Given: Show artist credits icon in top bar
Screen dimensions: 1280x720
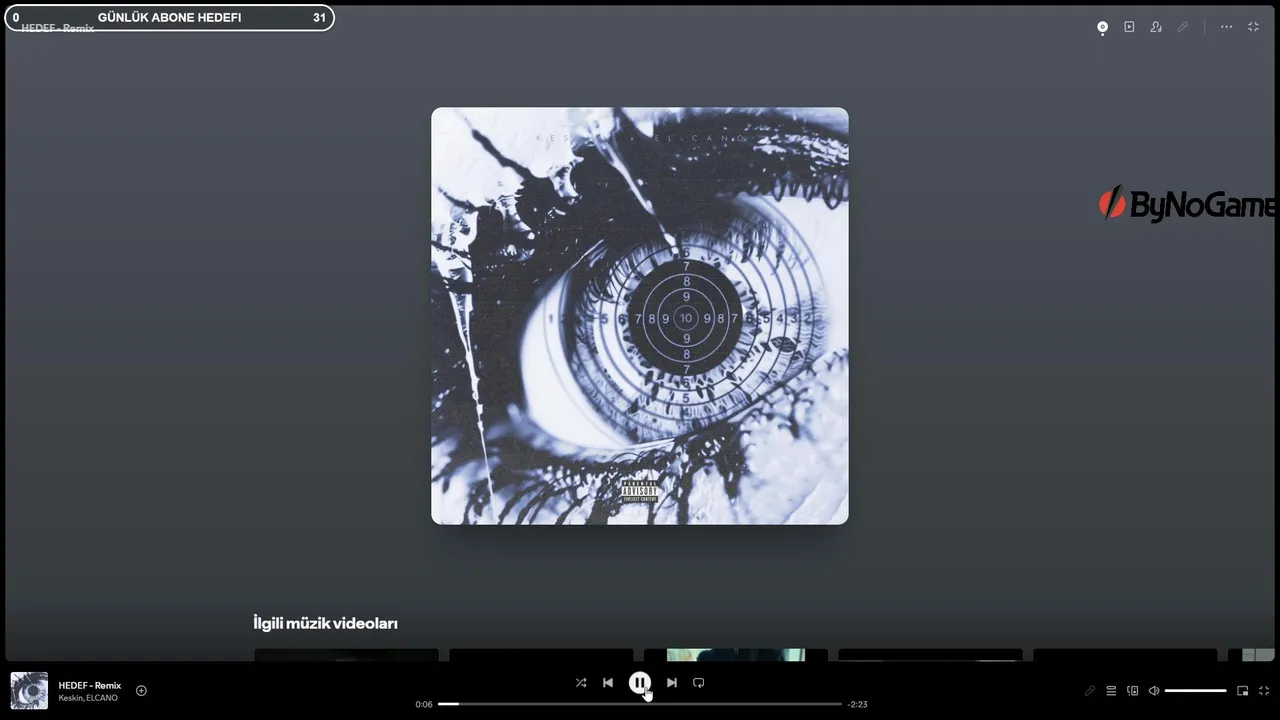Looking at the screenshot, I should pos(1156,27).
